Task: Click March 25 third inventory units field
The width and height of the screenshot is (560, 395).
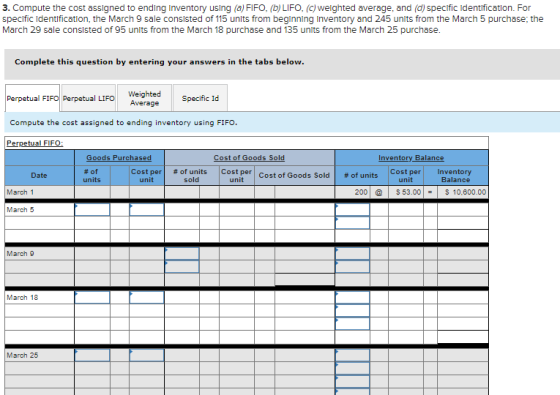Action: 352,381
